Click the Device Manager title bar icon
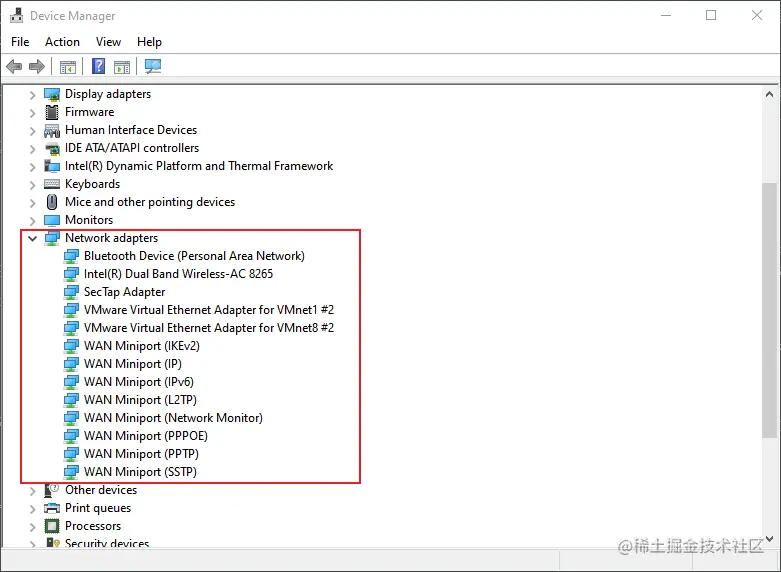The height and width of the screenshot is (572, 781). coord(16,15)
